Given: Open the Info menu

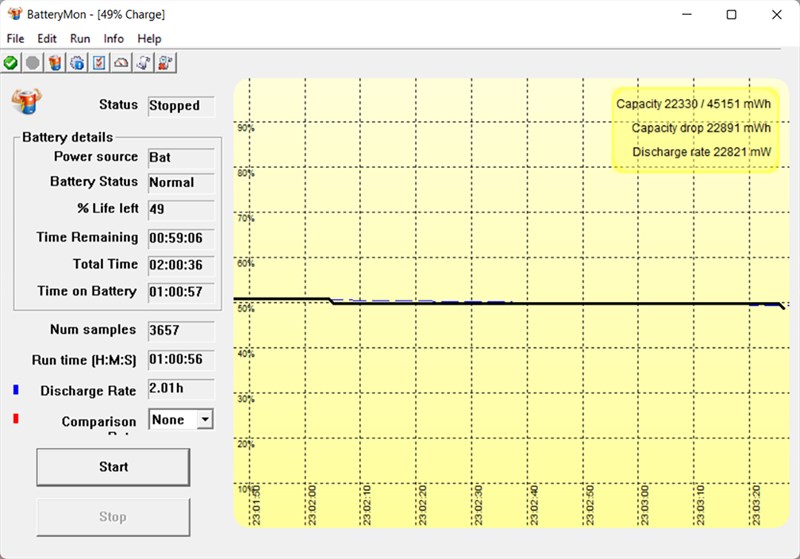Looking at the screenshot, I should pyautogui.click(x=113, y=39).
